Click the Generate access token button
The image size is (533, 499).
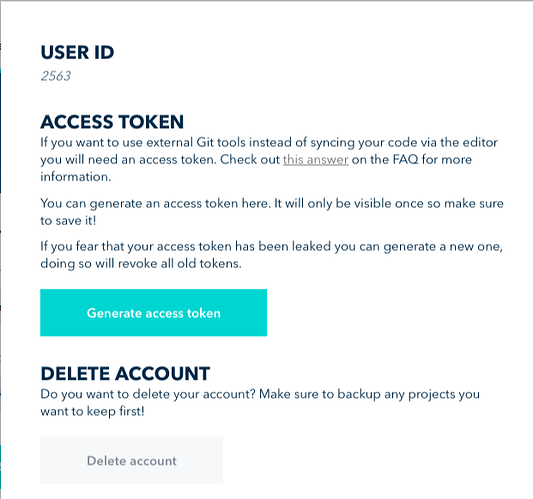(x=153, y=313)
